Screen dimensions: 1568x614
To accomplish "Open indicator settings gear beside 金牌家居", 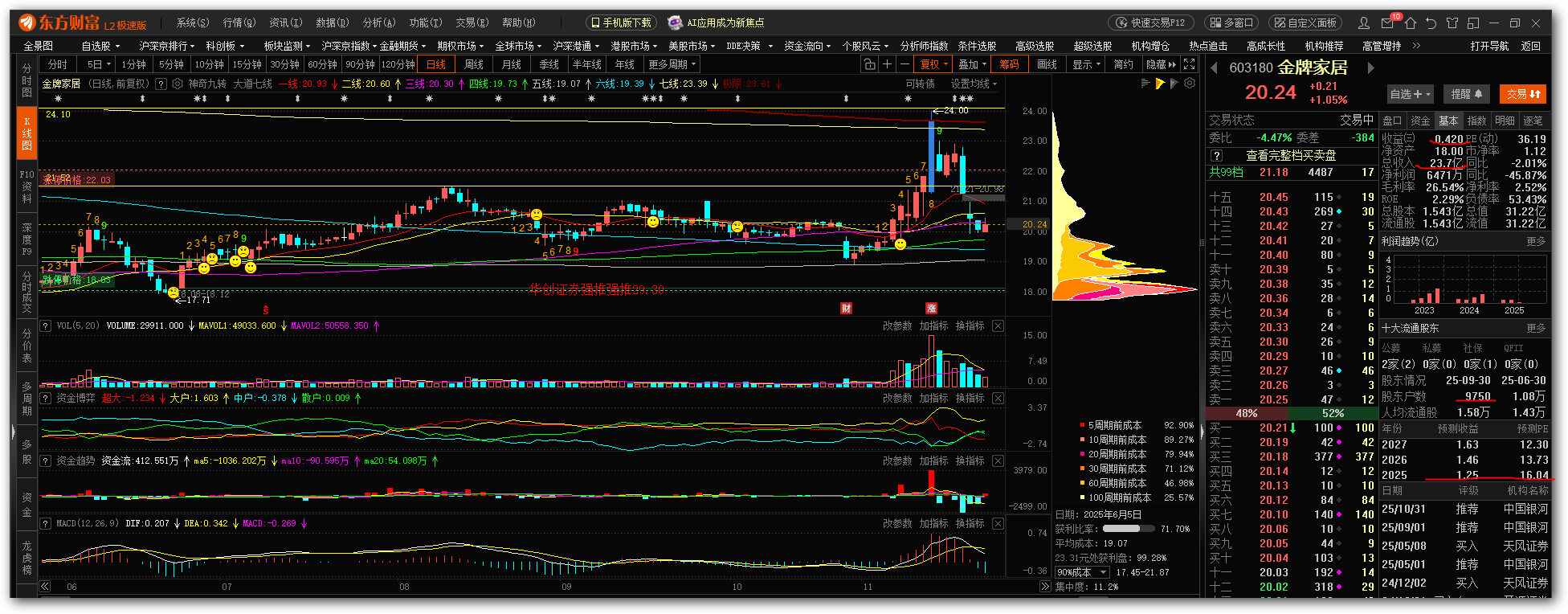I will (x=178, y=84).
